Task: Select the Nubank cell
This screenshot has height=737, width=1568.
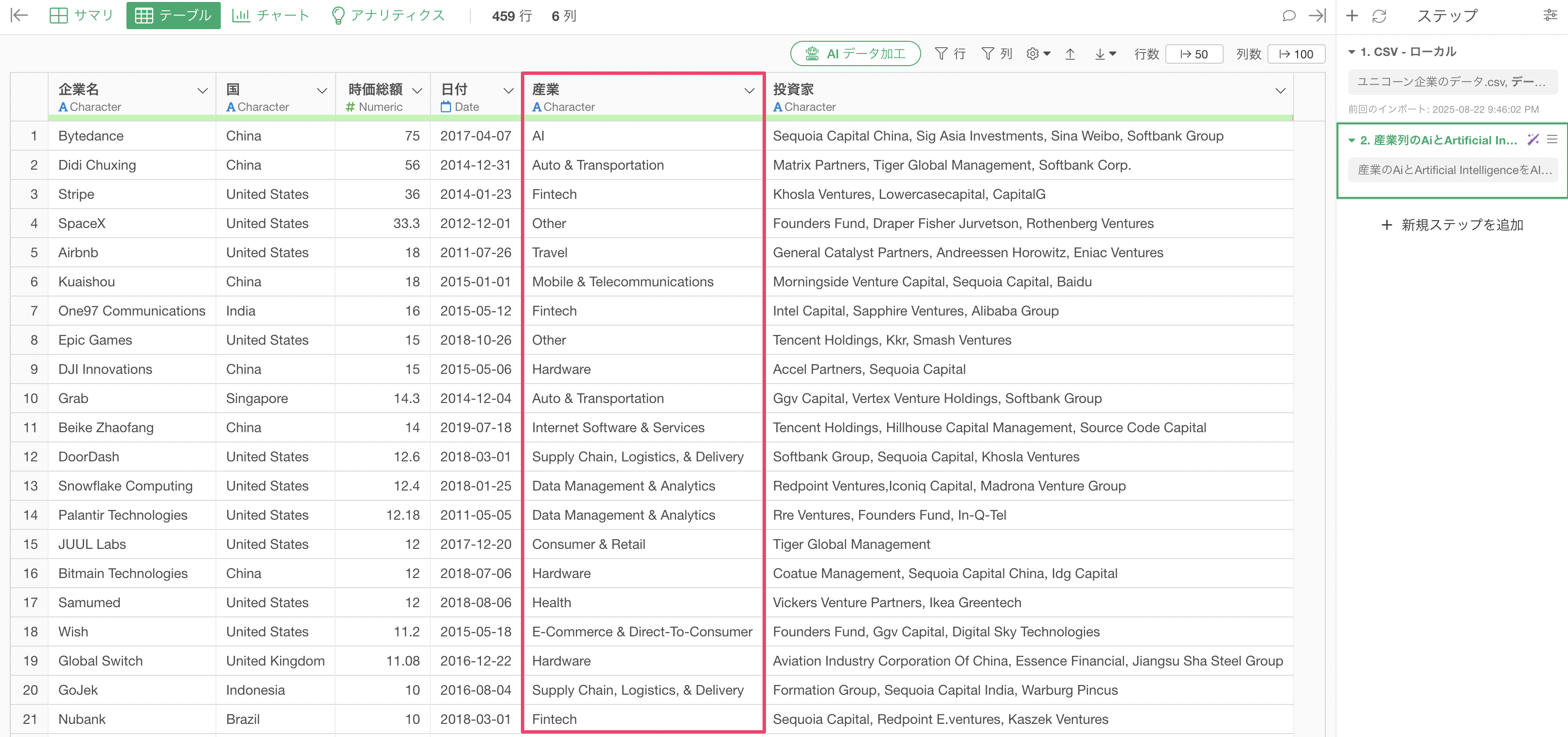Action: pos(132,719)
